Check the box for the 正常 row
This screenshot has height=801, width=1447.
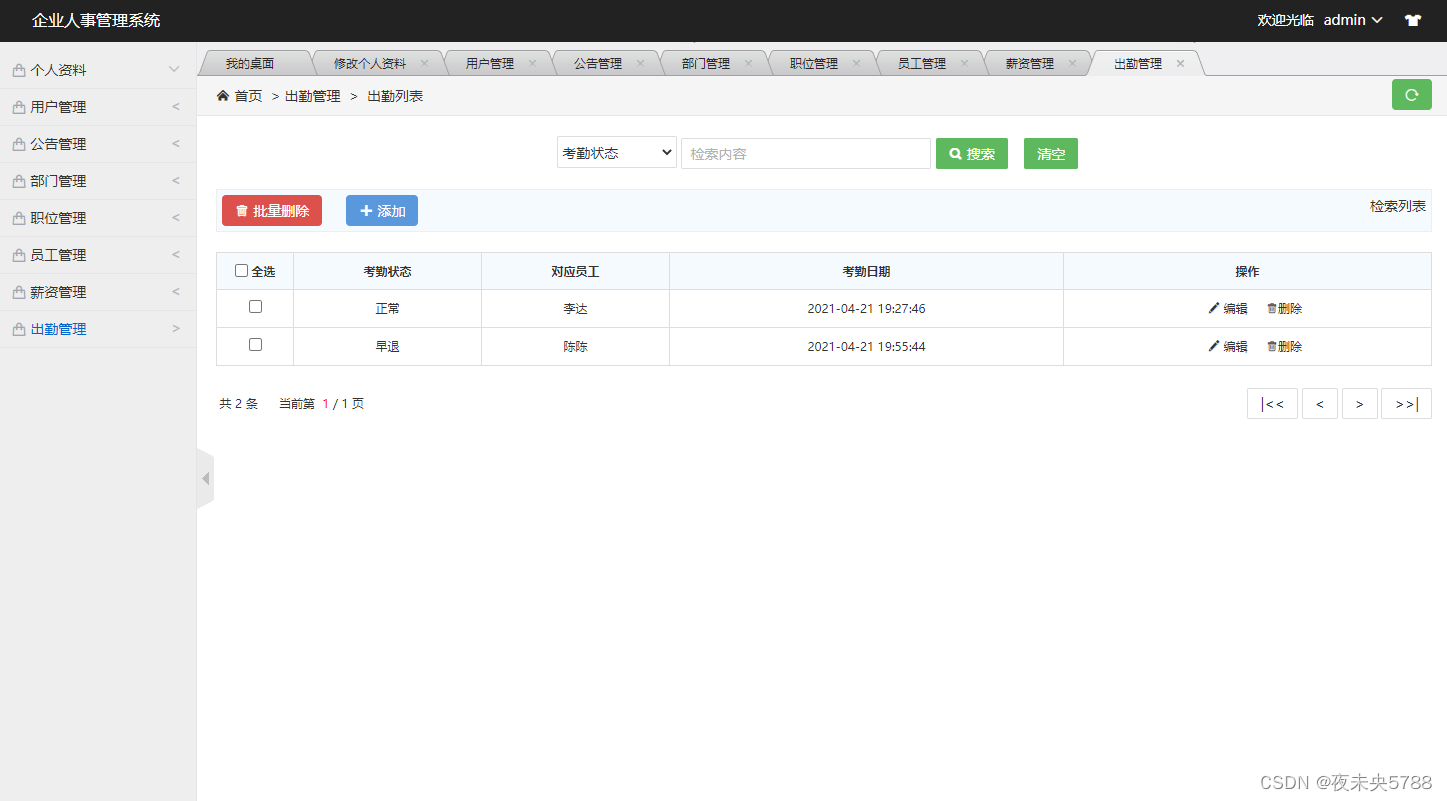click(255, 307)
